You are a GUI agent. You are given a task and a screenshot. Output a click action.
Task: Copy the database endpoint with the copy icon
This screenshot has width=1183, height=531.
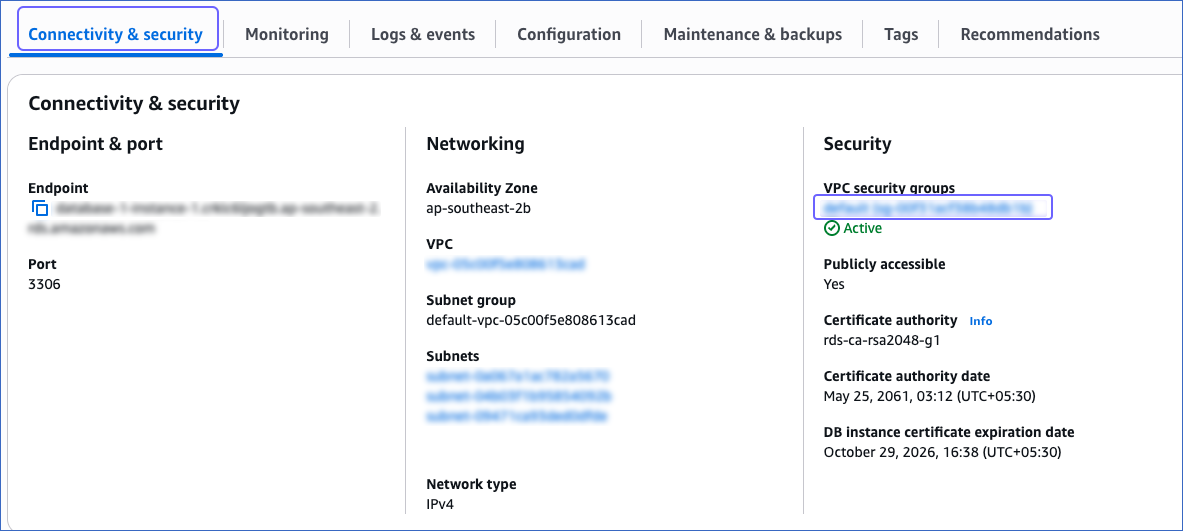40,209
